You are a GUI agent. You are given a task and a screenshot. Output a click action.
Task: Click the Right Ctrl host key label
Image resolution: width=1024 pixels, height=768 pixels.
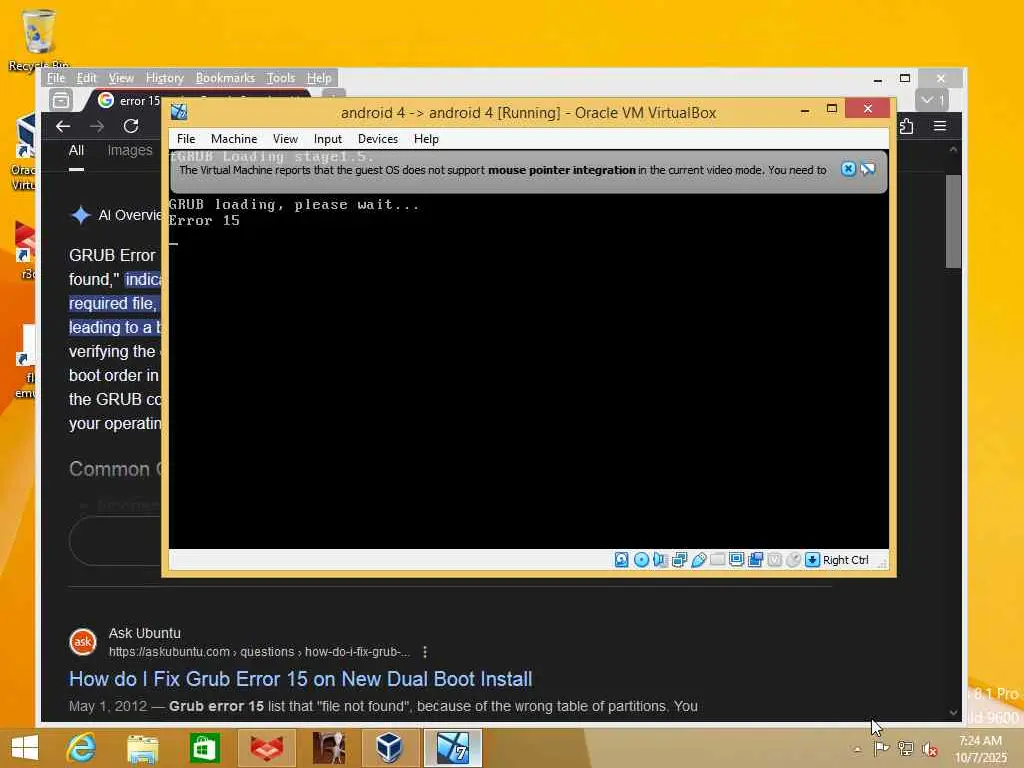pyautogui.click(x=846, y=560)
